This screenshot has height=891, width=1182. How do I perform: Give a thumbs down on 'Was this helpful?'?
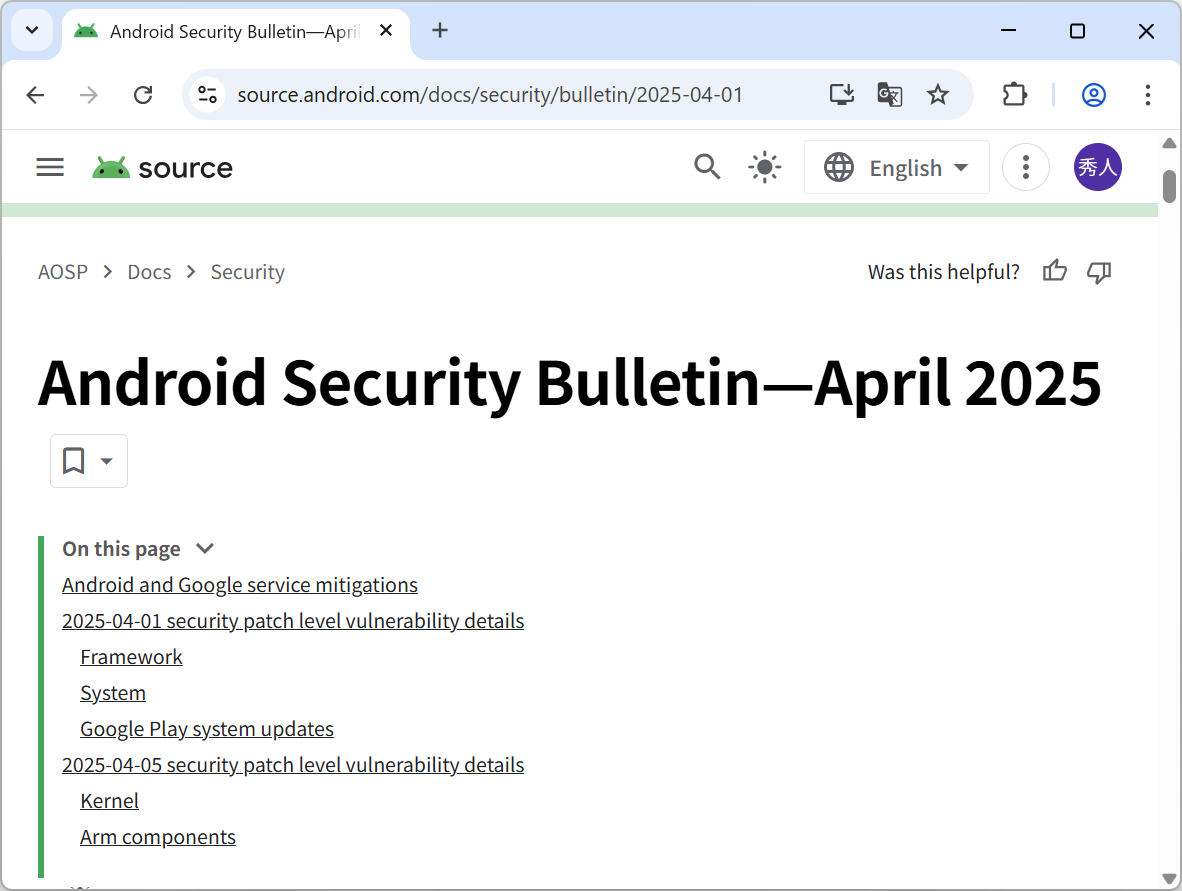point(1099,272)
